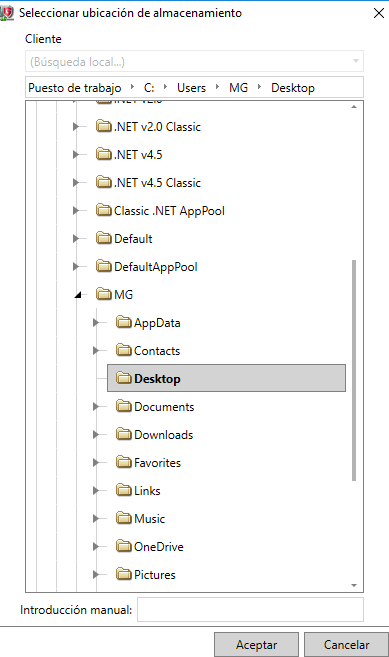Click the tree scrollbar down arrow
The width and height of the screenshot is (389, 657).
click(354, 585)
